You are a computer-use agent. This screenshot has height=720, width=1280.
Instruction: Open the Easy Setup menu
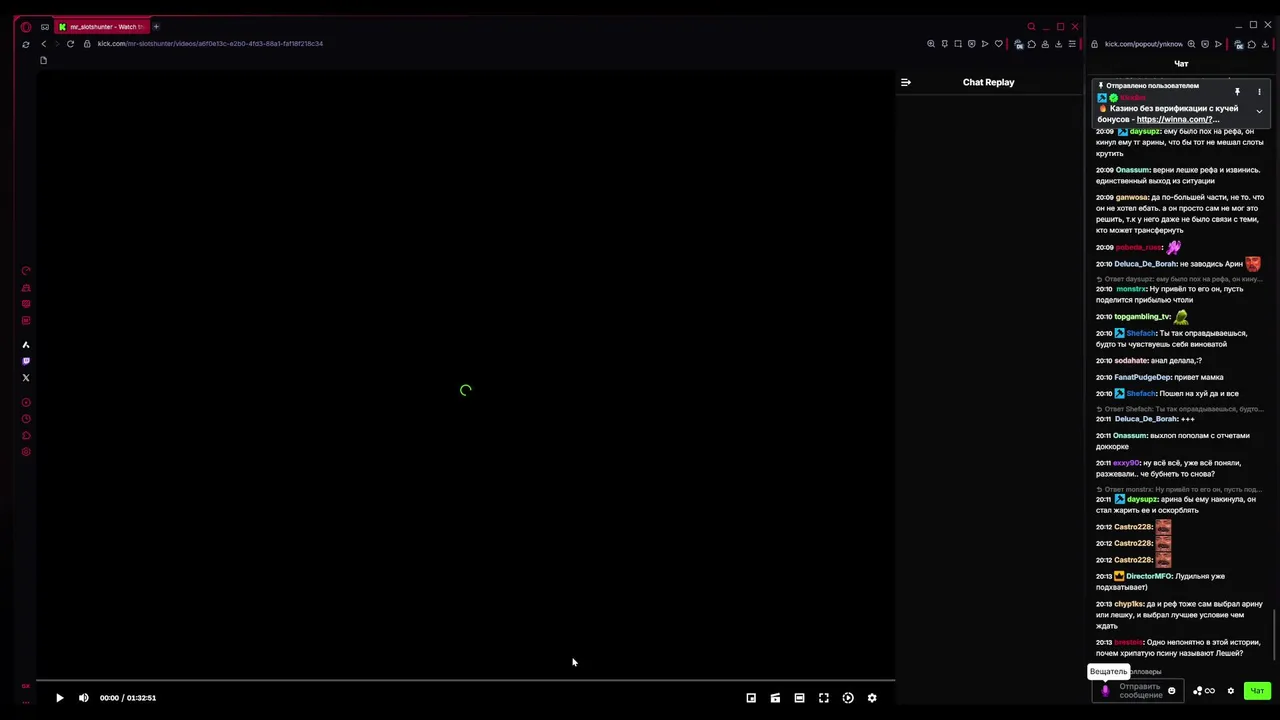click(1073, 44)
